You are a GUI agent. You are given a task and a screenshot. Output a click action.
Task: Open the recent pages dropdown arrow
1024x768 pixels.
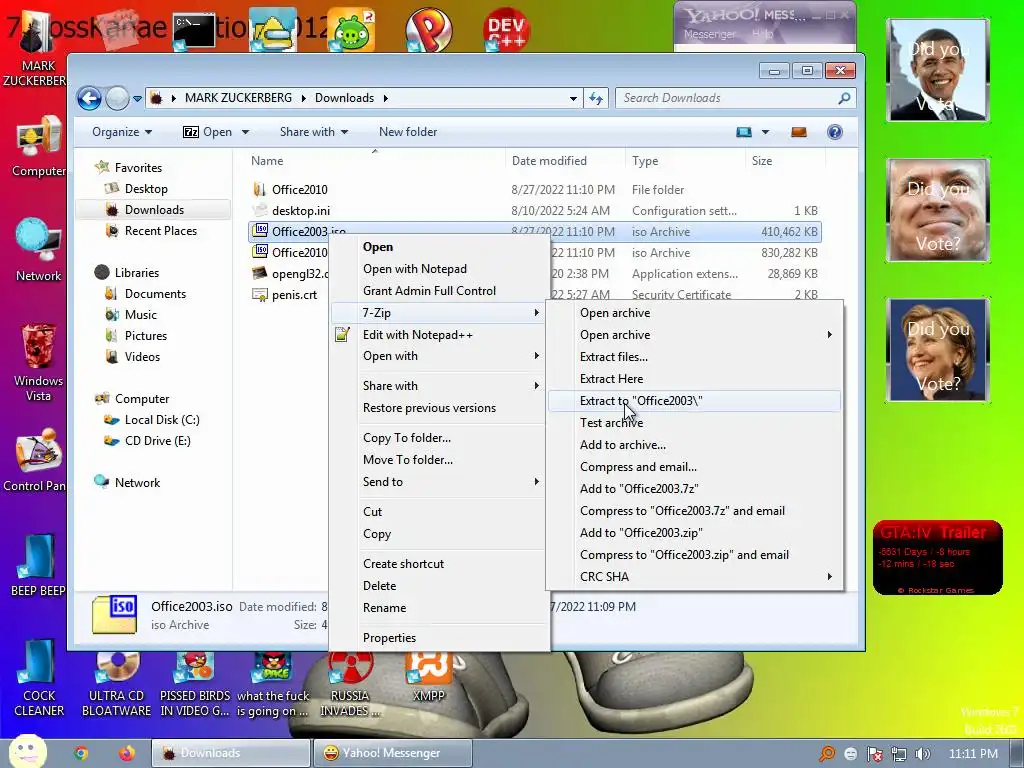point(137,99)
